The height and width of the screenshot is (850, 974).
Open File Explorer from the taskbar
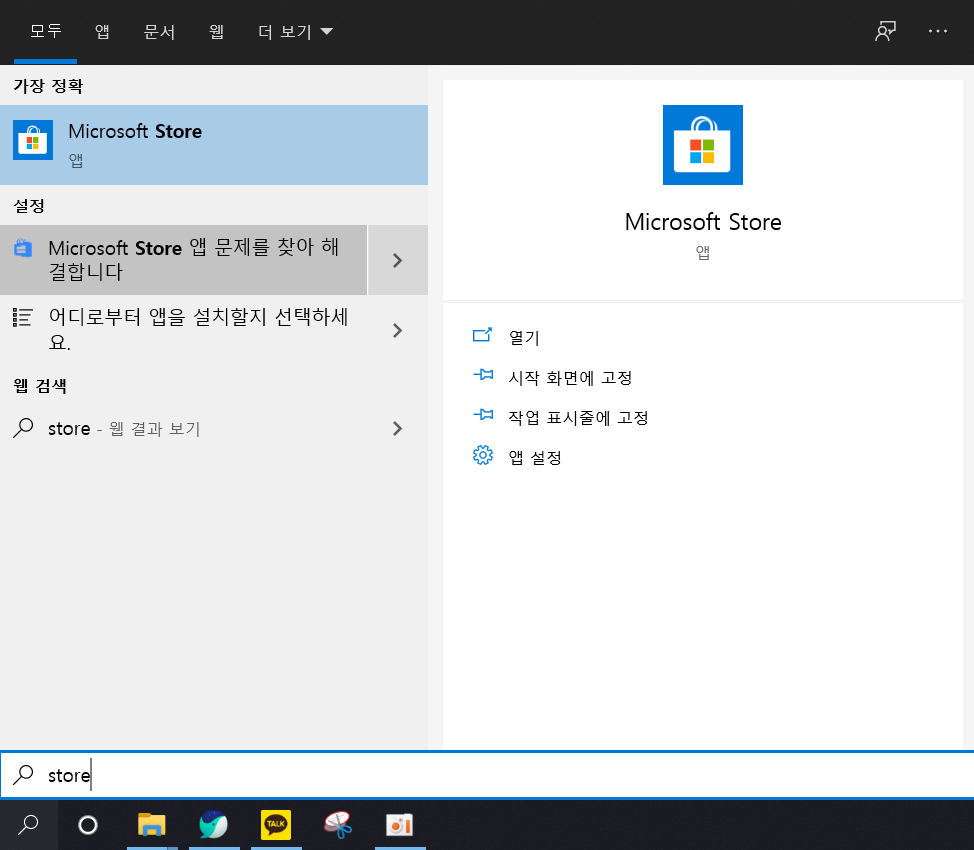(x=152, y=825)
